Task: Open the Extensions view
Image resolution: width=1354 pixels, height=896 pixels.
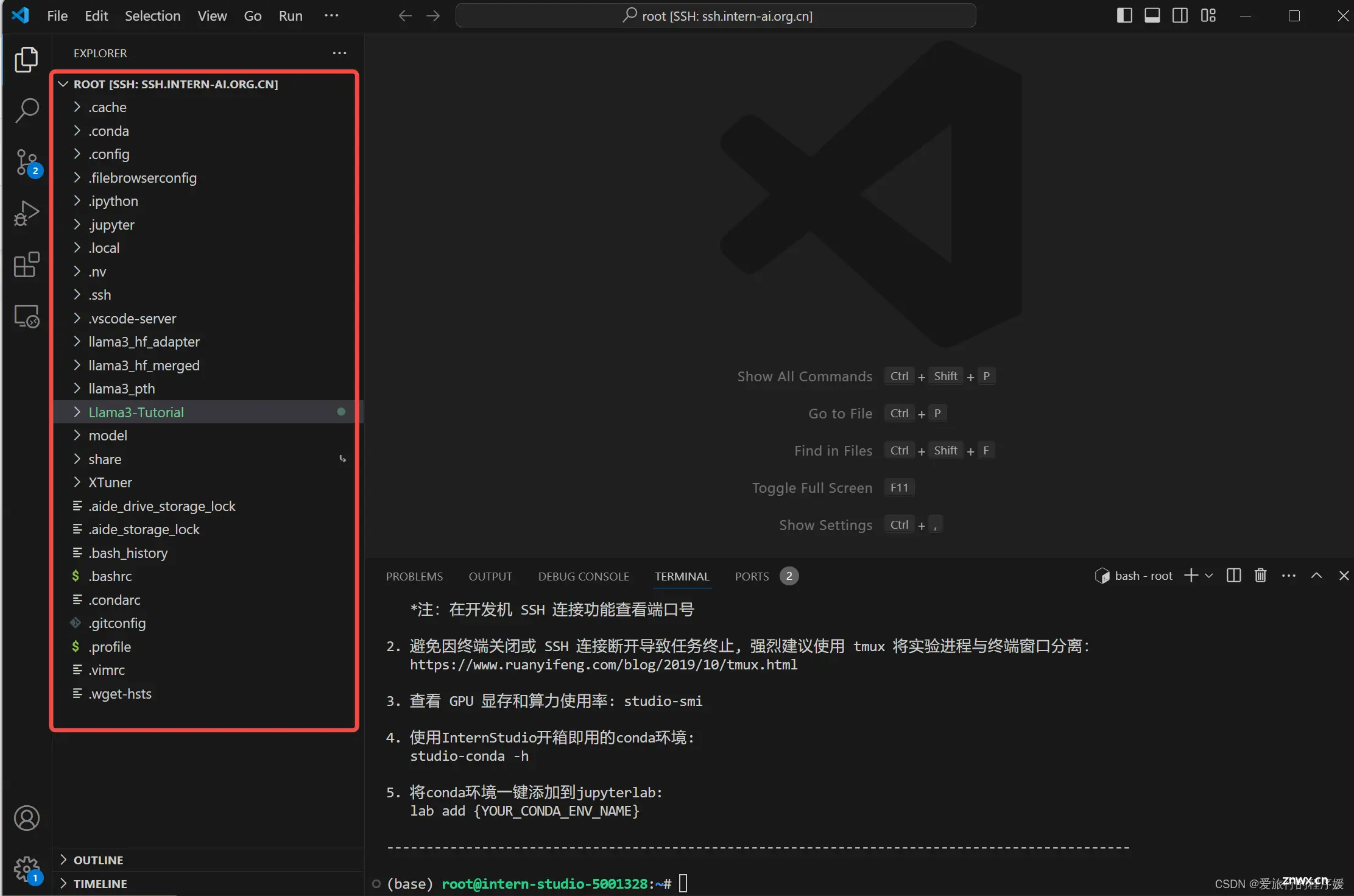Action: click(x=26, y=265)
